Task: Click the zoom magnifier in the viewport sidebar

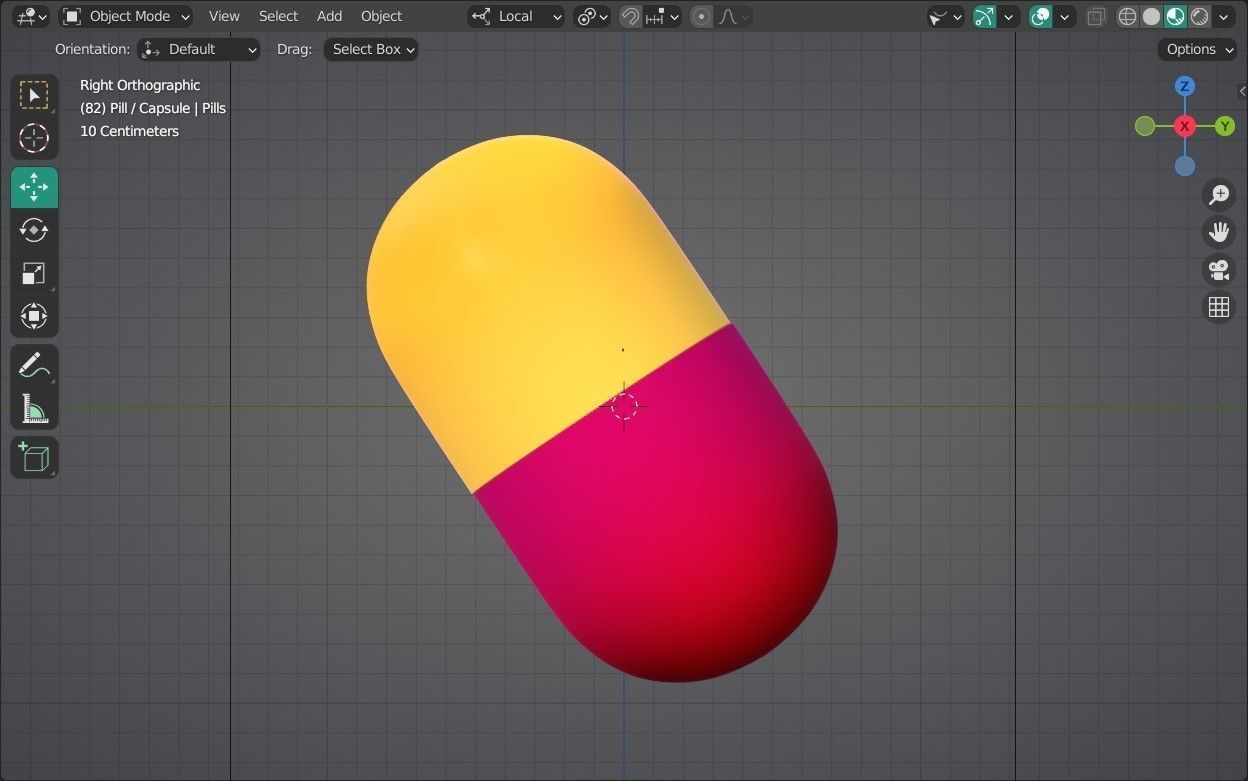Action: point(1218,194)
